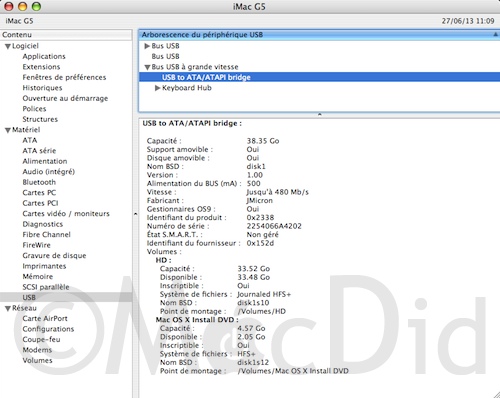Open Applications in sidebar

(x=44, y=56)
